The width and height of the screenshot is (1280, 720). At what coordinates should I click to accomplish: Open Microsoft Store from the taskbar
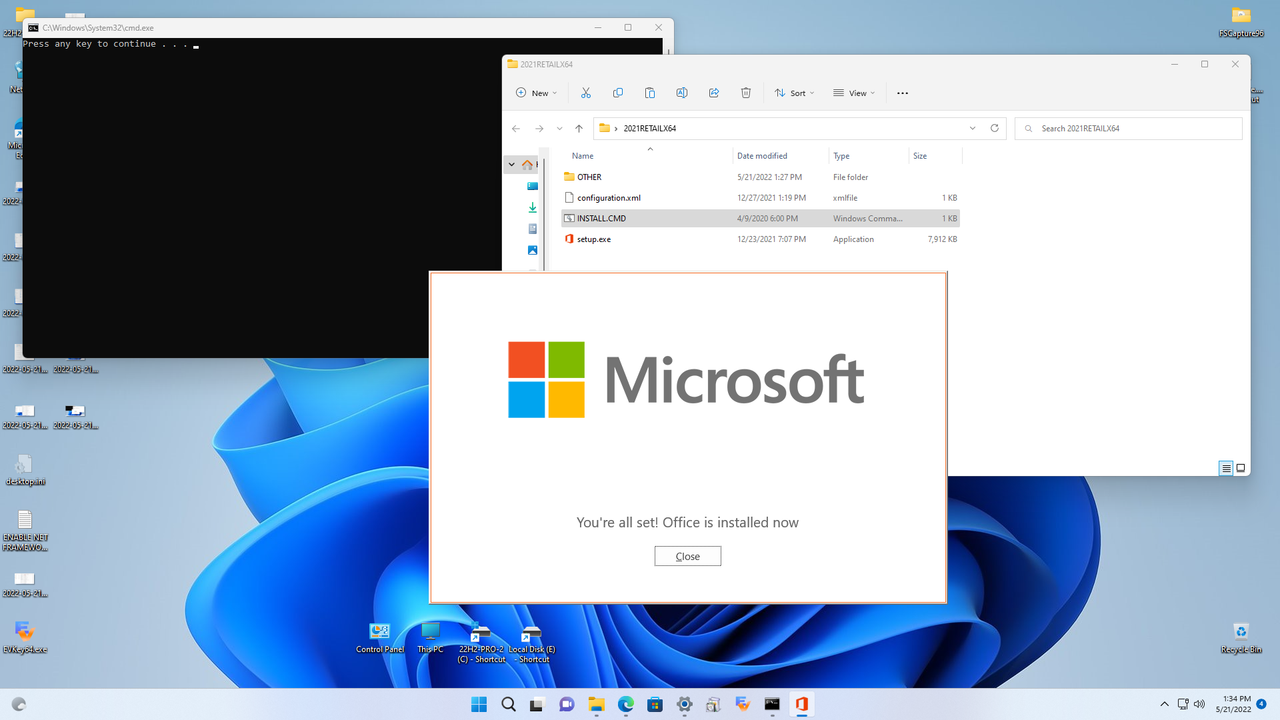pyautogui.click(x=655, y=704)
